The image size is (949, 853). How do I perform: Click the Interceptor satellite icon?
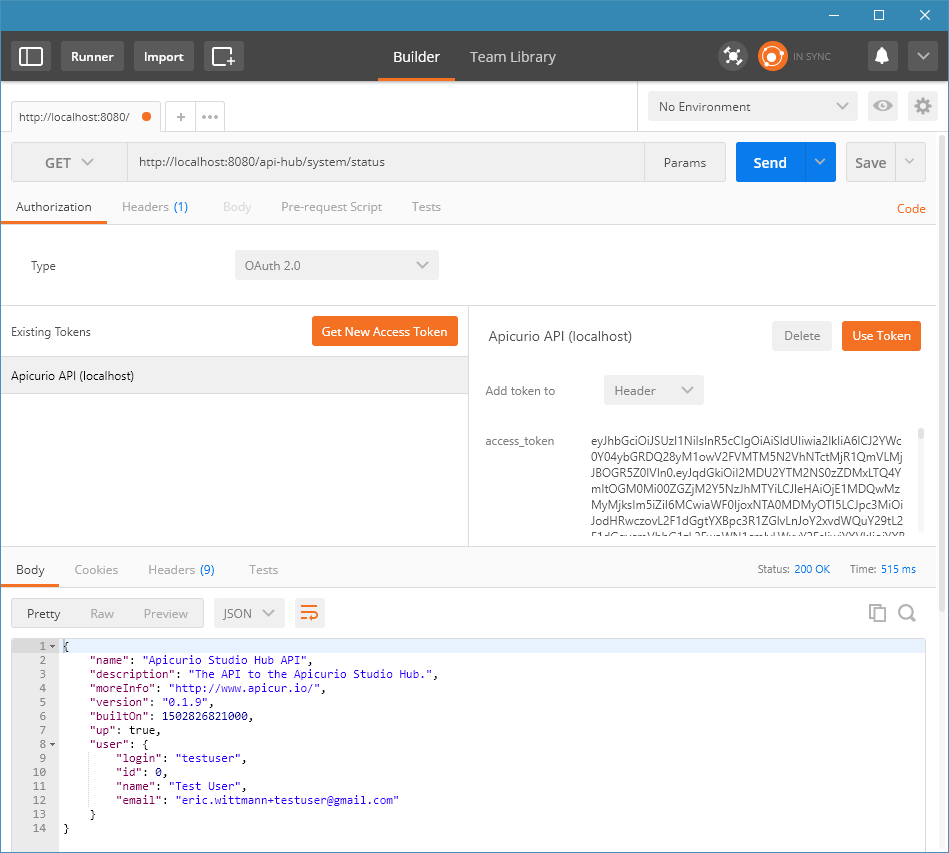pos(732,56)
